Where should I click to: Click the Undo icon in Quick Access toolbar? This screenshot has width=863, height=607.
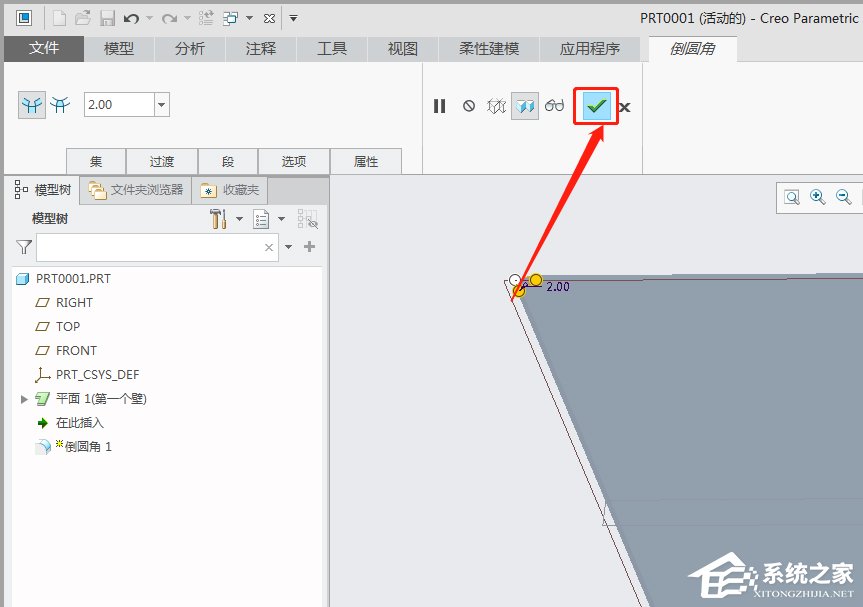130,17
